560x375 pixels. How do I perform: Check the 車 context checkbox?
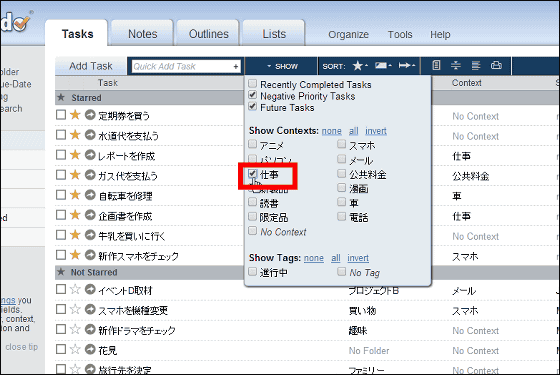point(342,202)
